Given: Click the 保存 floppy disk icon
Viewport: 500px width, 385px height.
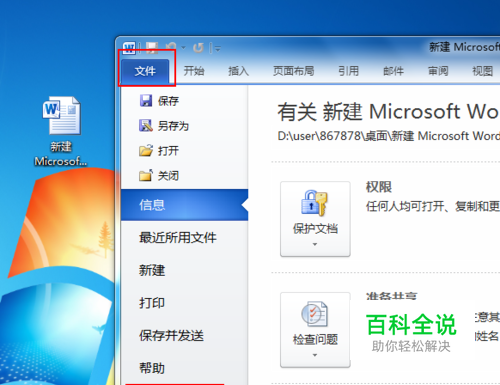Looking at the screenshot, I should pos(146,100).
